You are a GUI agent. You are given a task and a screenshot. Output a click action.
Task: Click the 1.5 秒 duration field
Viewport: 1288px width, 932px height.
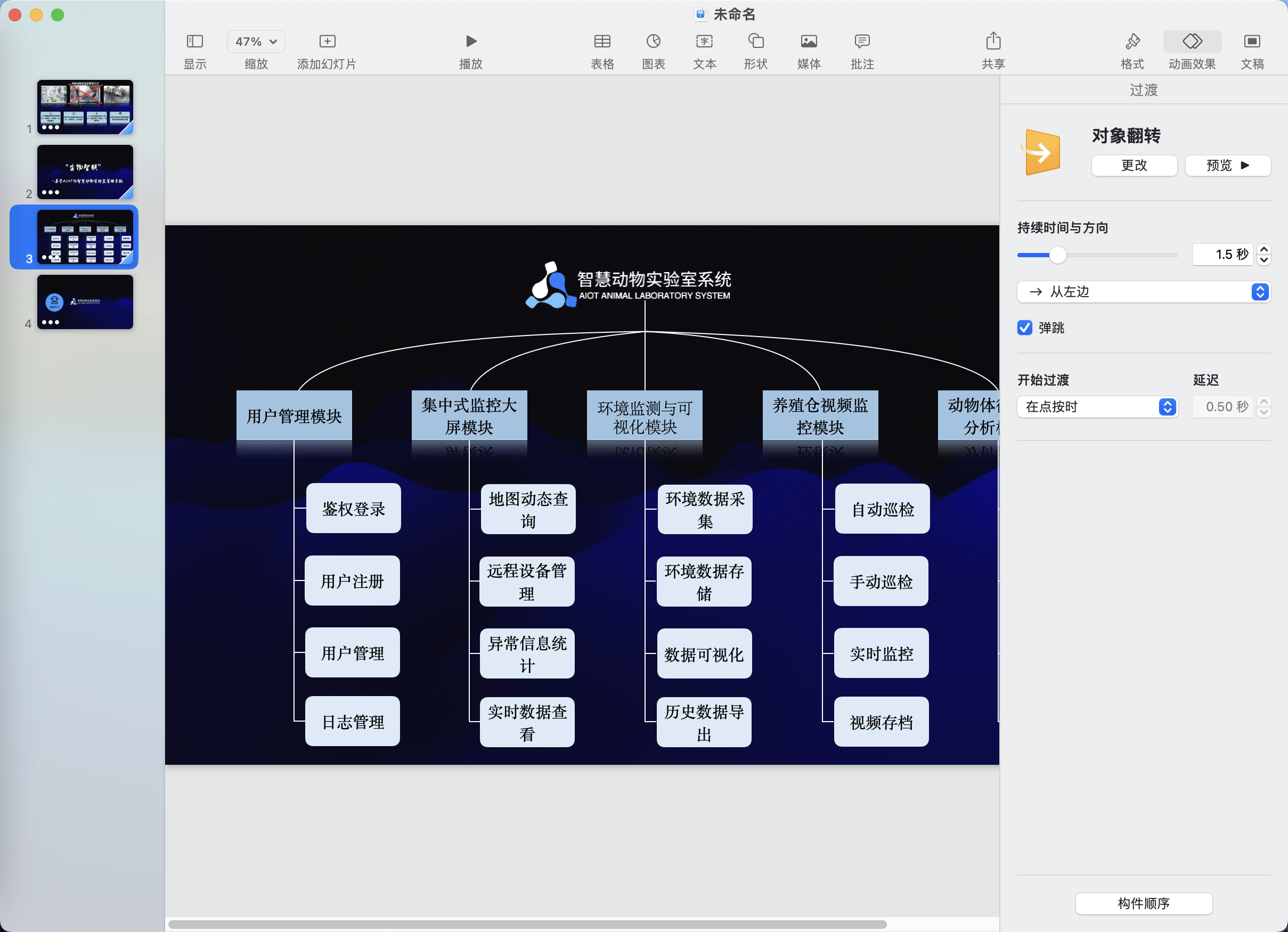tap(1222, 255)
